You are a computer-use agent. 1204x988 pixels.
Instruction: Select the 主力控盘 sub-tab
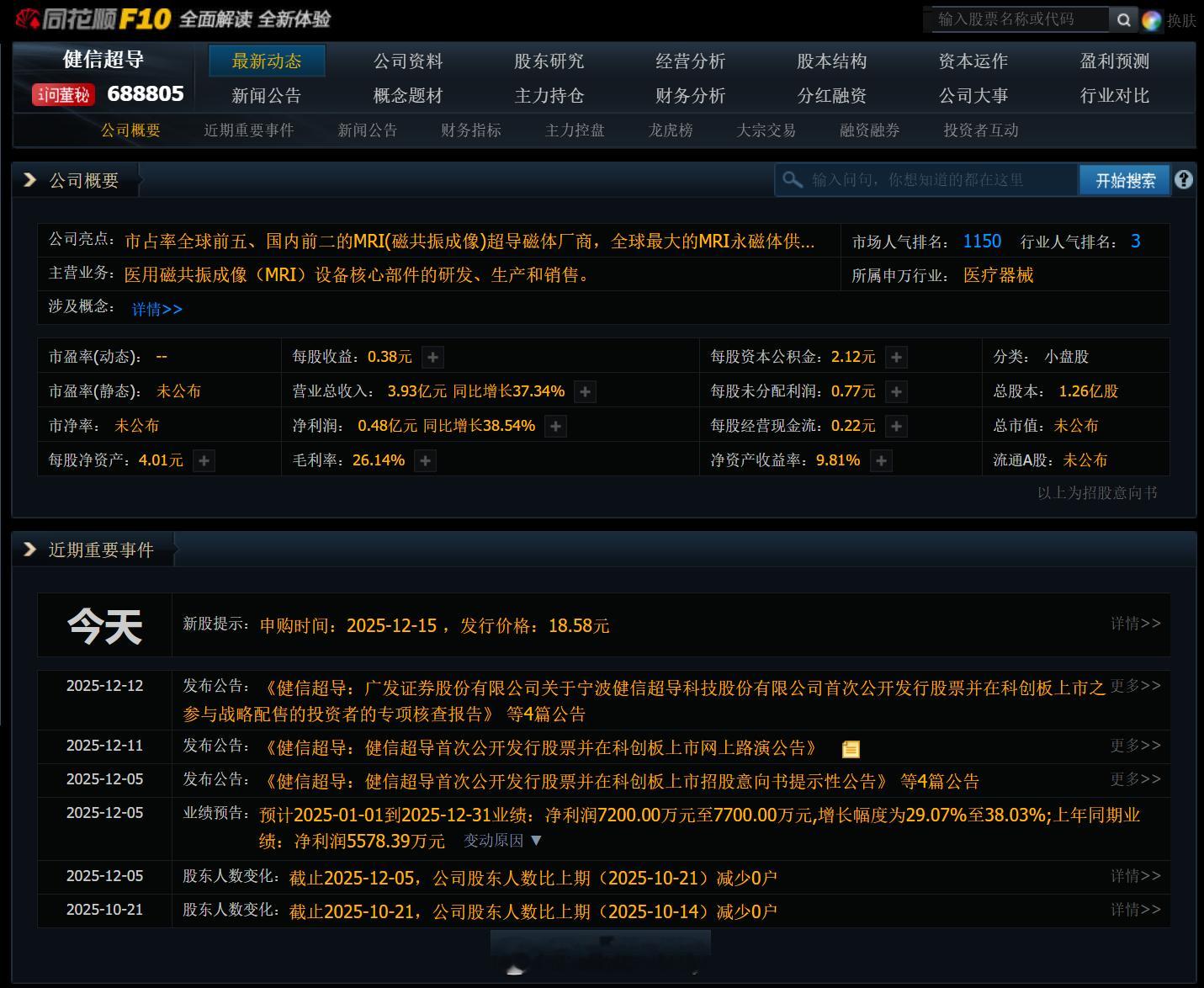575,130
